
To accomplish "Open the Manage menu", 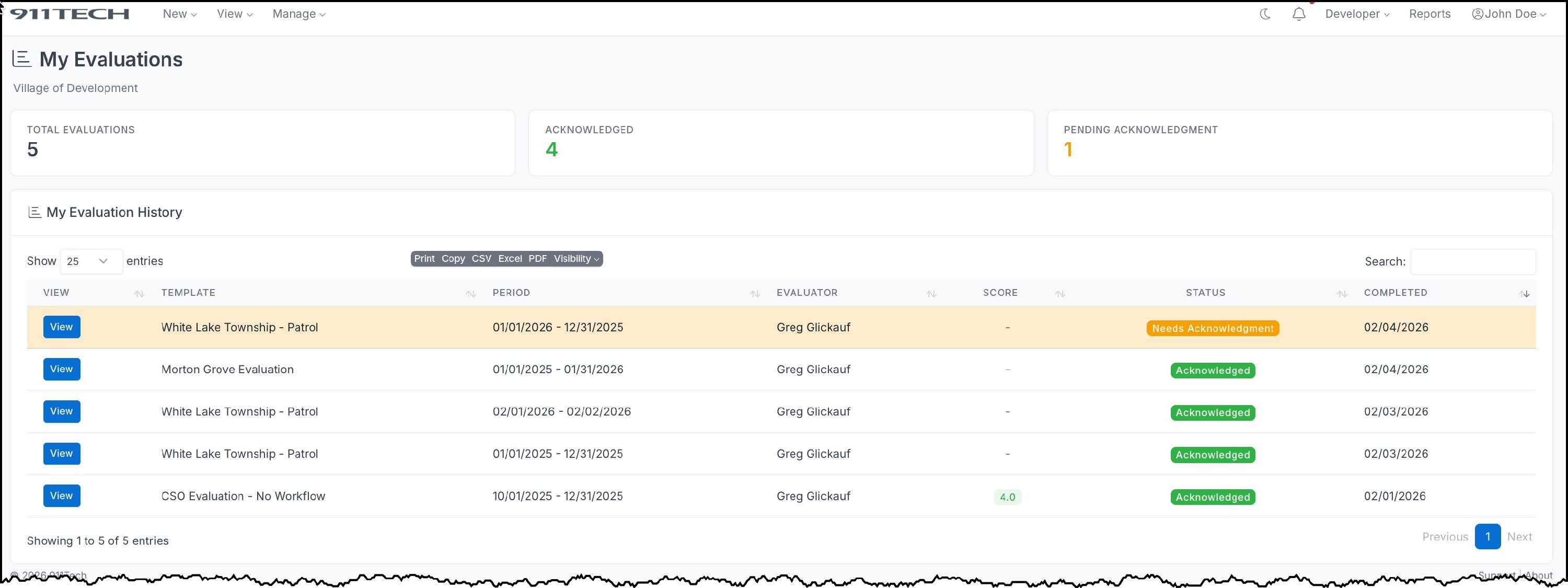I will click(298, 14).
